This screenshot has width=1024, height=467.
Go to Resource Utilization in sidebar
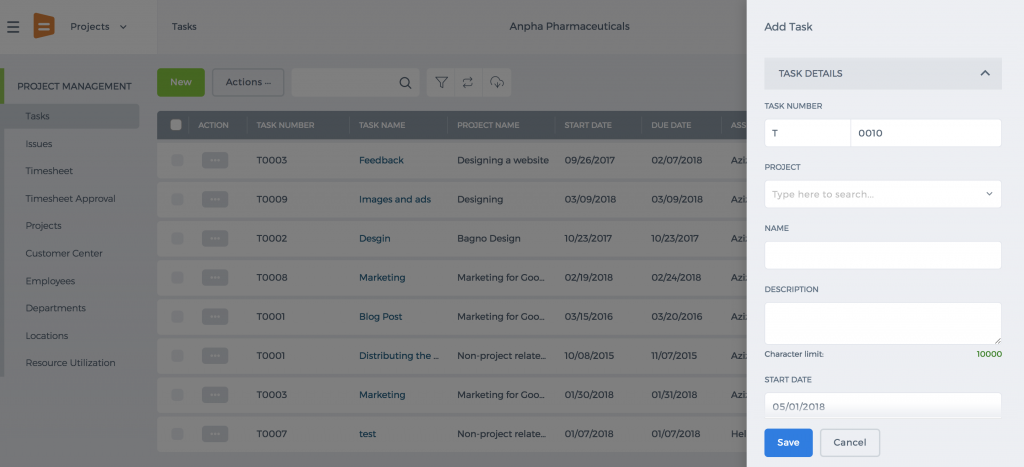[x=71, y=362]
